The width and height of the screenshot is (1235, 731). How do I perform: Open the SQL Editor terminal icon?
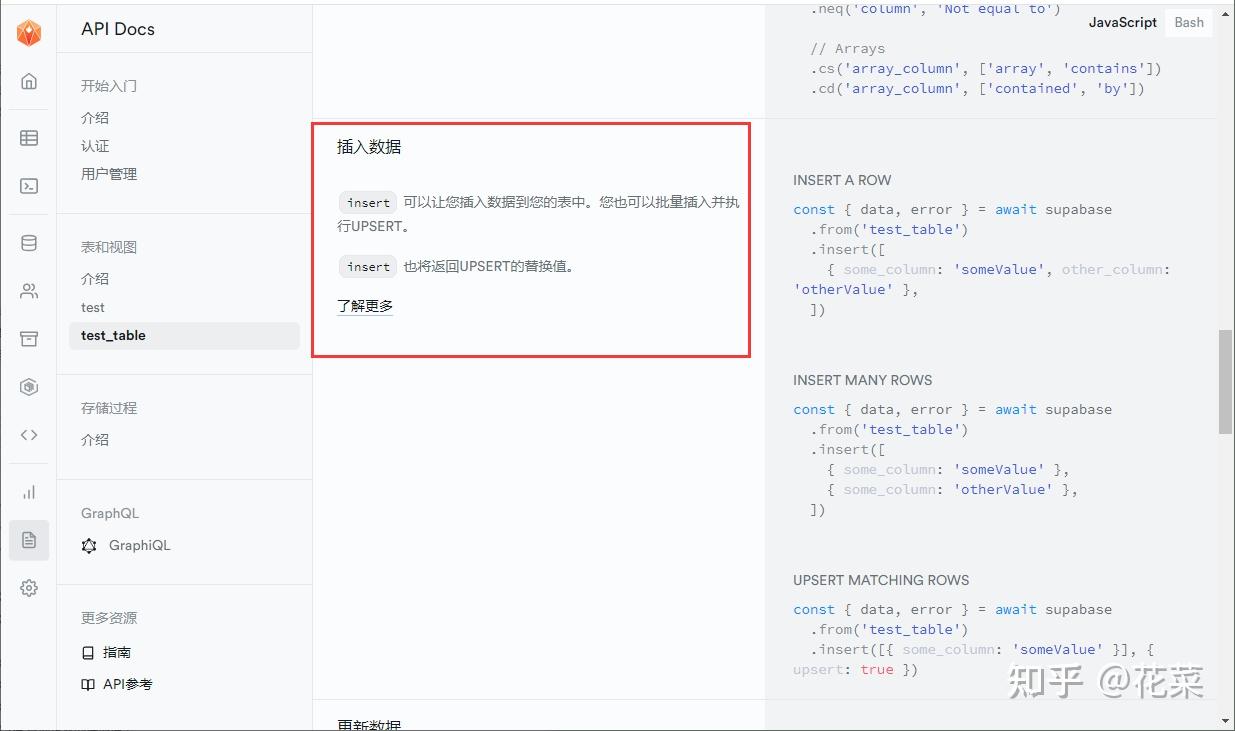point(28,186)
